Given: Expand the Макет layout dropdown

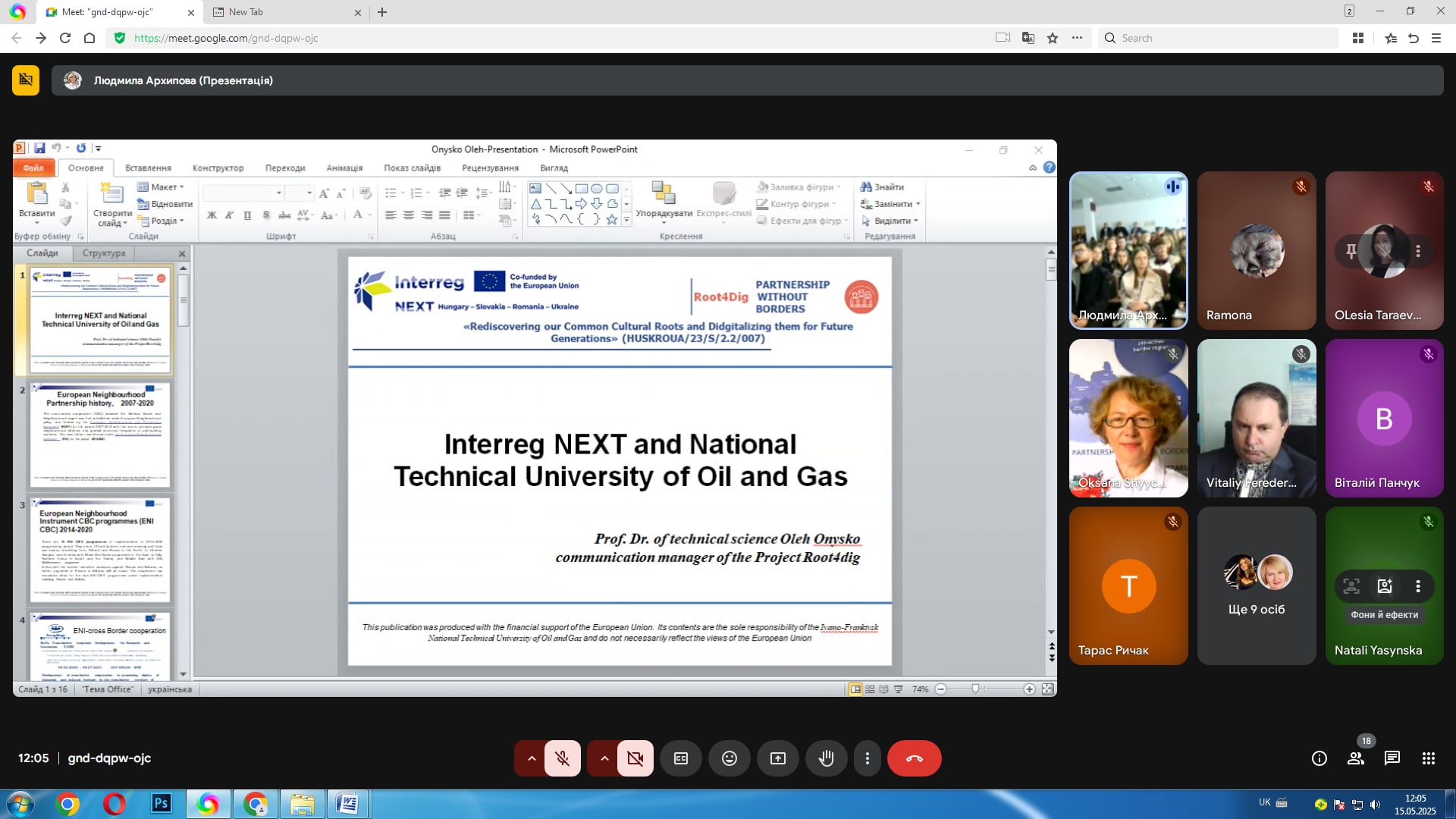Looking at the screenshot, I should click(161, 187).
